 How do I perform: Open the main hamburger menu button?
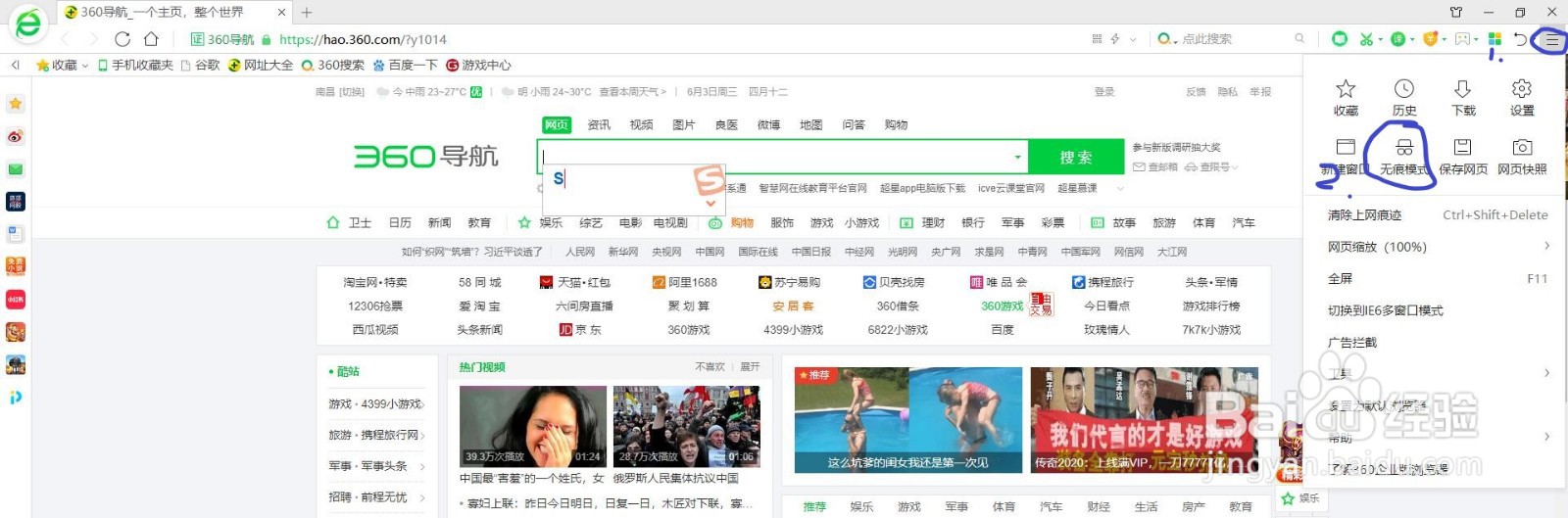(1551, 39)
